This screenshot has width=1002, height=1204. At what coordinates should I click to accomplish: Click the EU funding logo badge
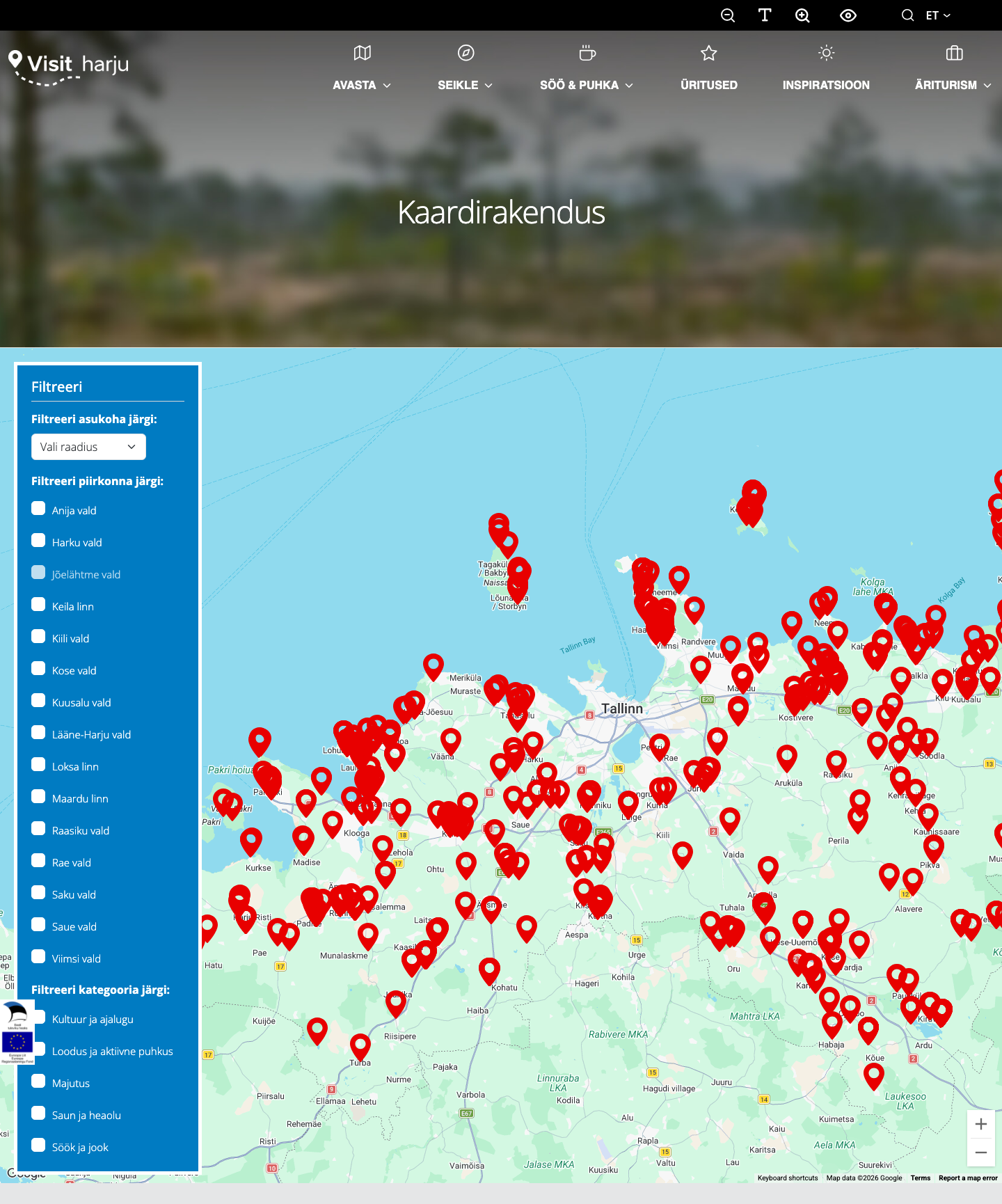(x=17, y=1033)
